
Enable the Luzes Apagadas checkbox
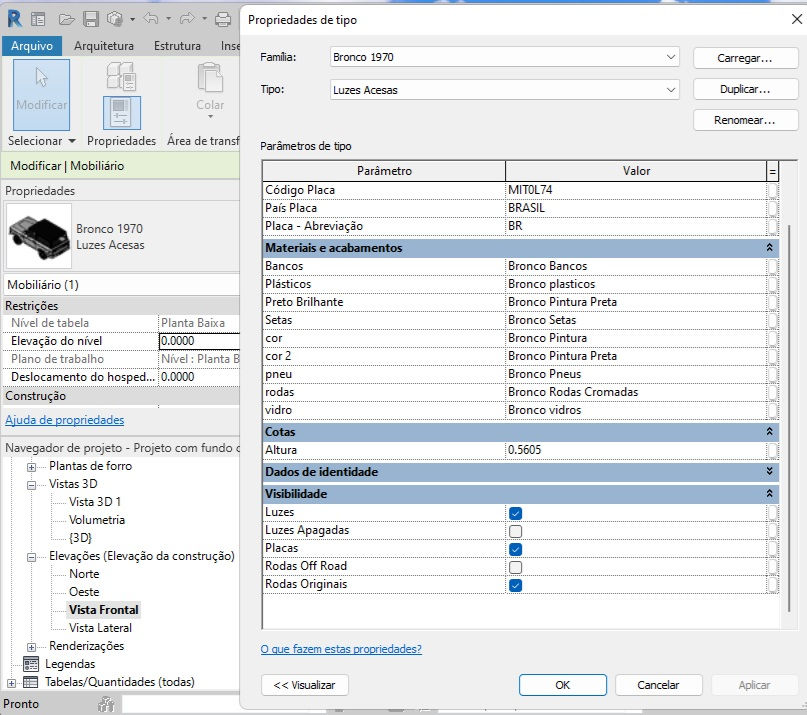click(515, 531)
